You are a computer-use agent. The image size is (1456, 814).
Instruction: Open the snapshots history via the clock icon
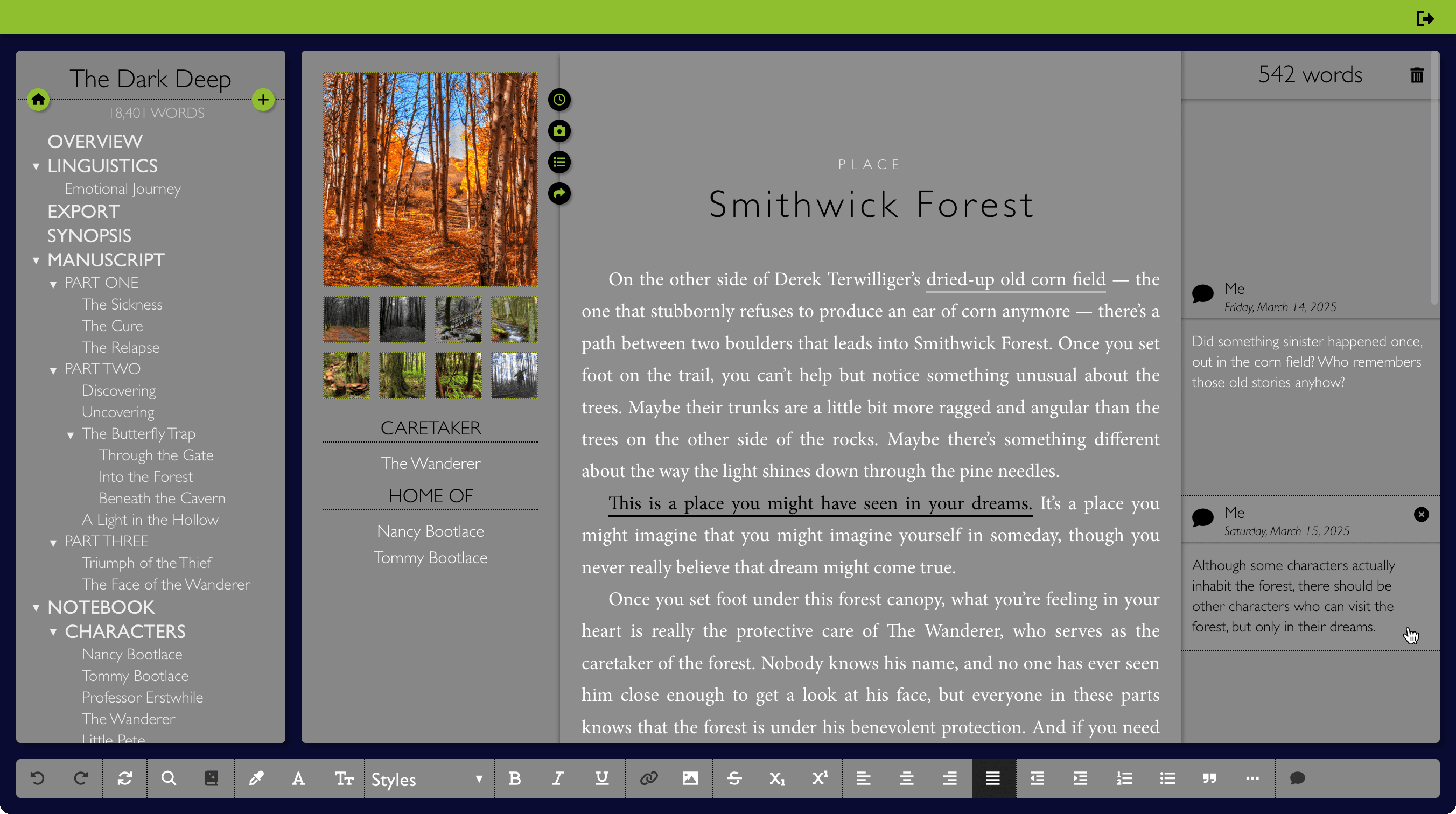559,100
